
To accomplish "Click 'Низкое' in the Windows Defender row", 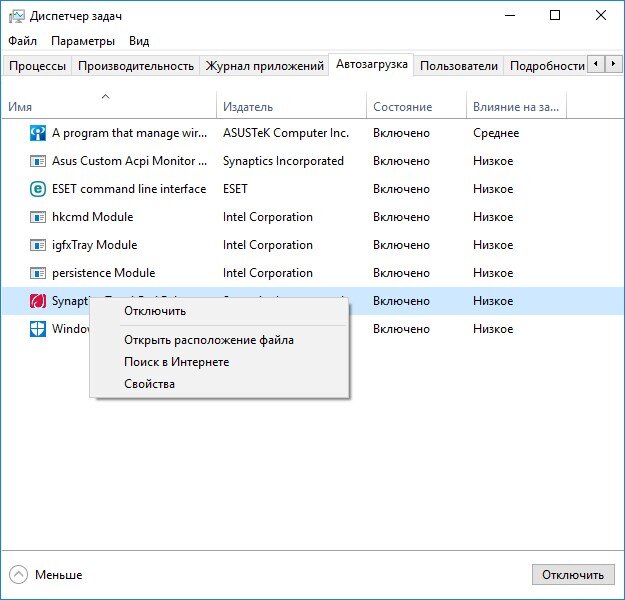I will tap(493, 329).
